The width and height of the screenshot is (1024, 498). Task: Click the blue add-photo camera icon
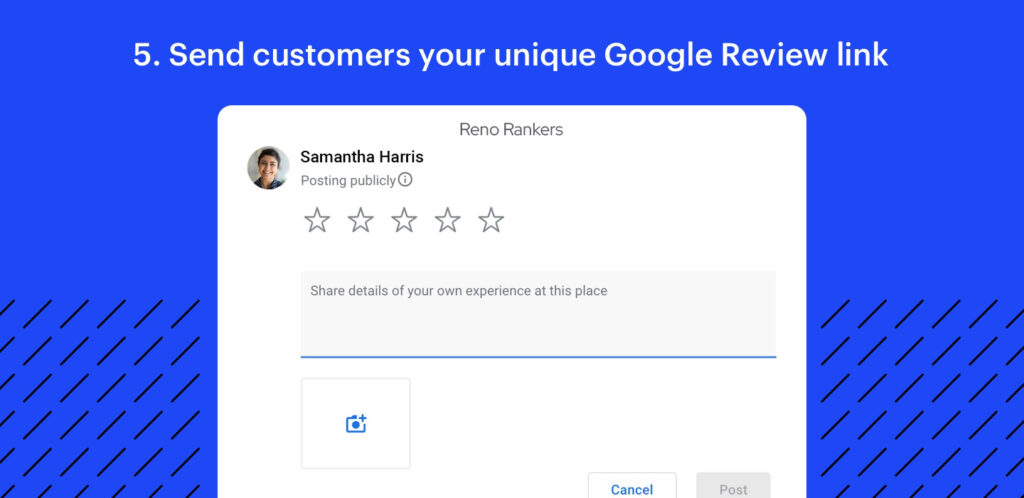tap(356, 424)
